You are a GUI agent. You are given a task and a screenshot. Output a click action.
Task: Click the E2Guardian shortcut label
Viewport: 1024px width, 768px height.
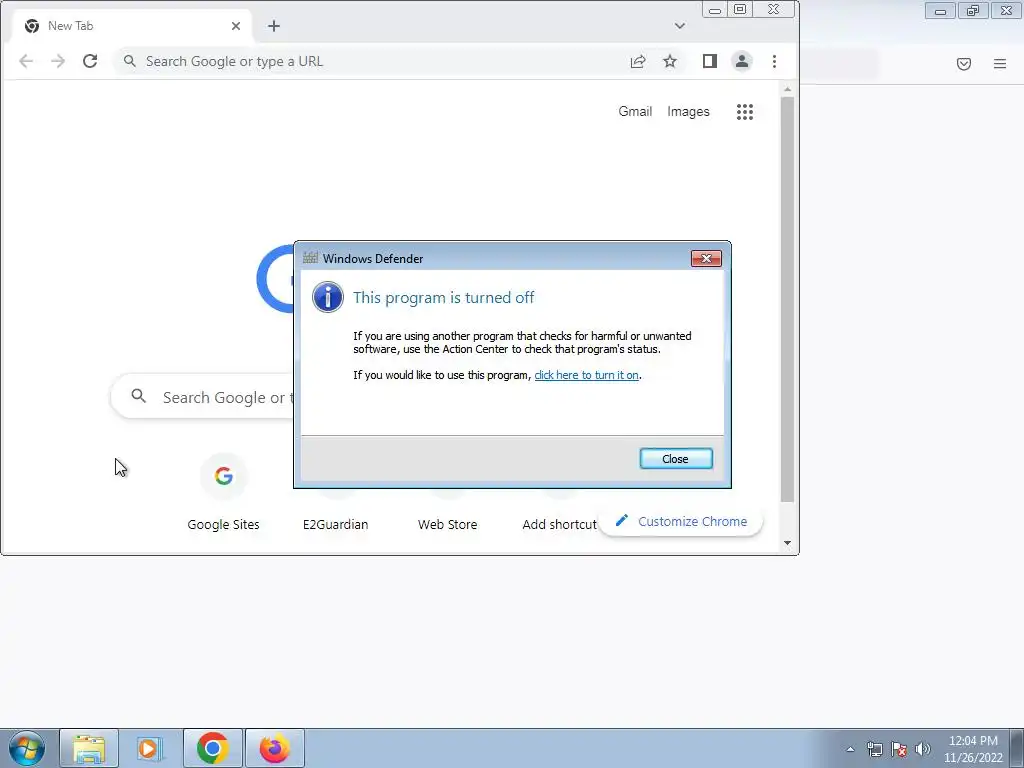[x=336, y=524]
